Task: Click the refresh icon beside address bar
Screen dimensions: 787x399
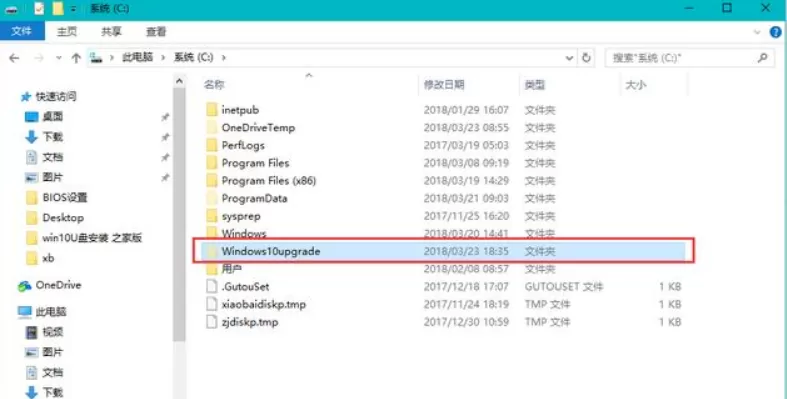Action: (586, 58)
